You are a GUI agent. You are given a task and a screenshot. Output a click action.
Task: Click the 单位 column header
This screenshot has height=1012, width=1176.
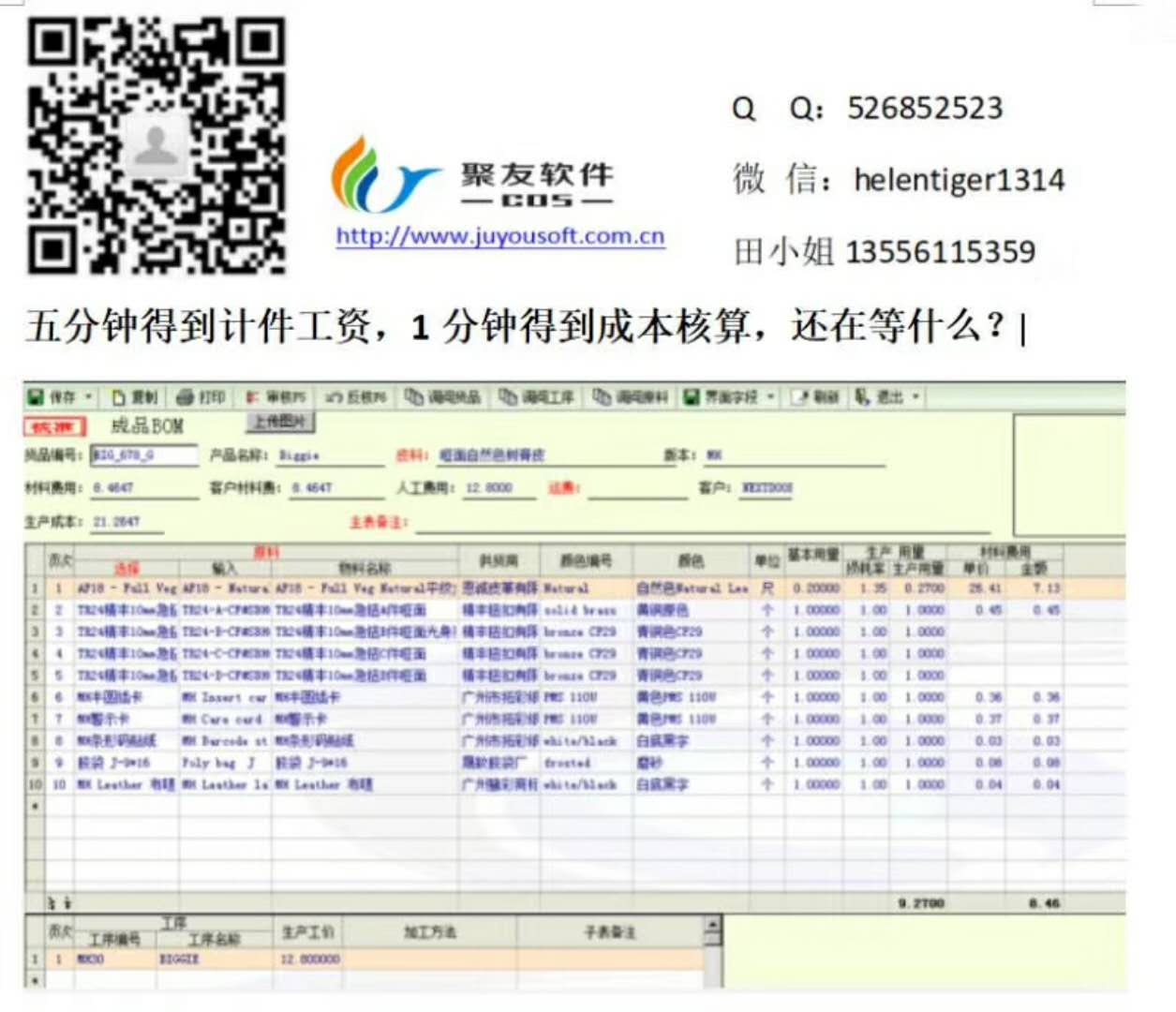pos(767,560)
